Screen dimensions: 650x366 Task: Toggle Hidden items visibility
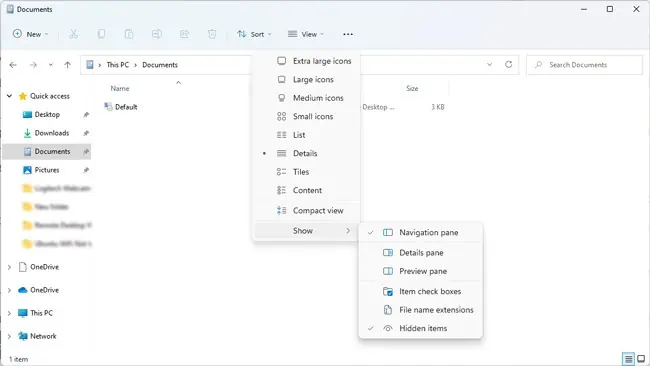tap(421, 328)
